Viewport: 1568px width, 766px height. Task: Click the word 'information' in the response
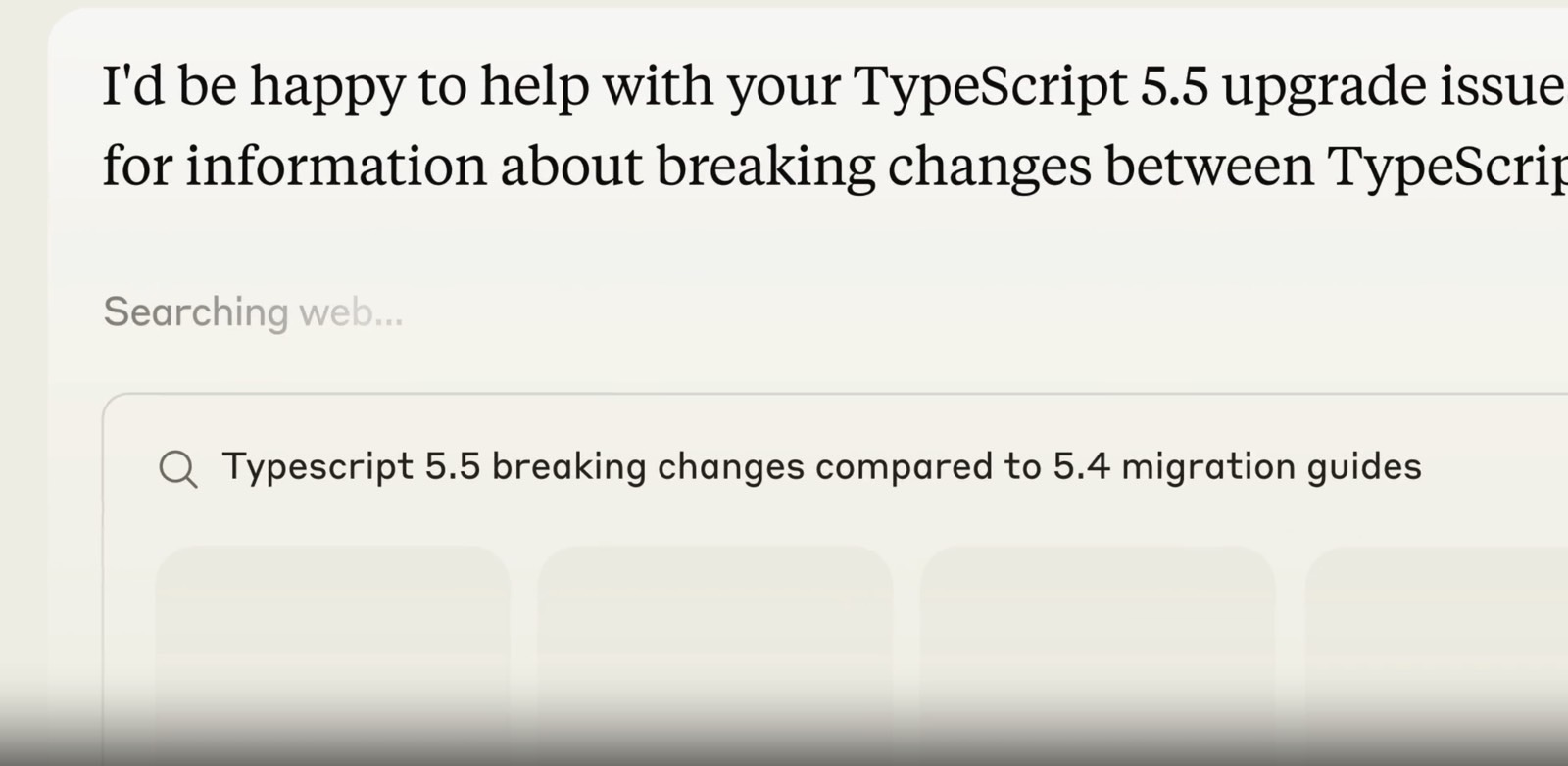coord(336,165)
